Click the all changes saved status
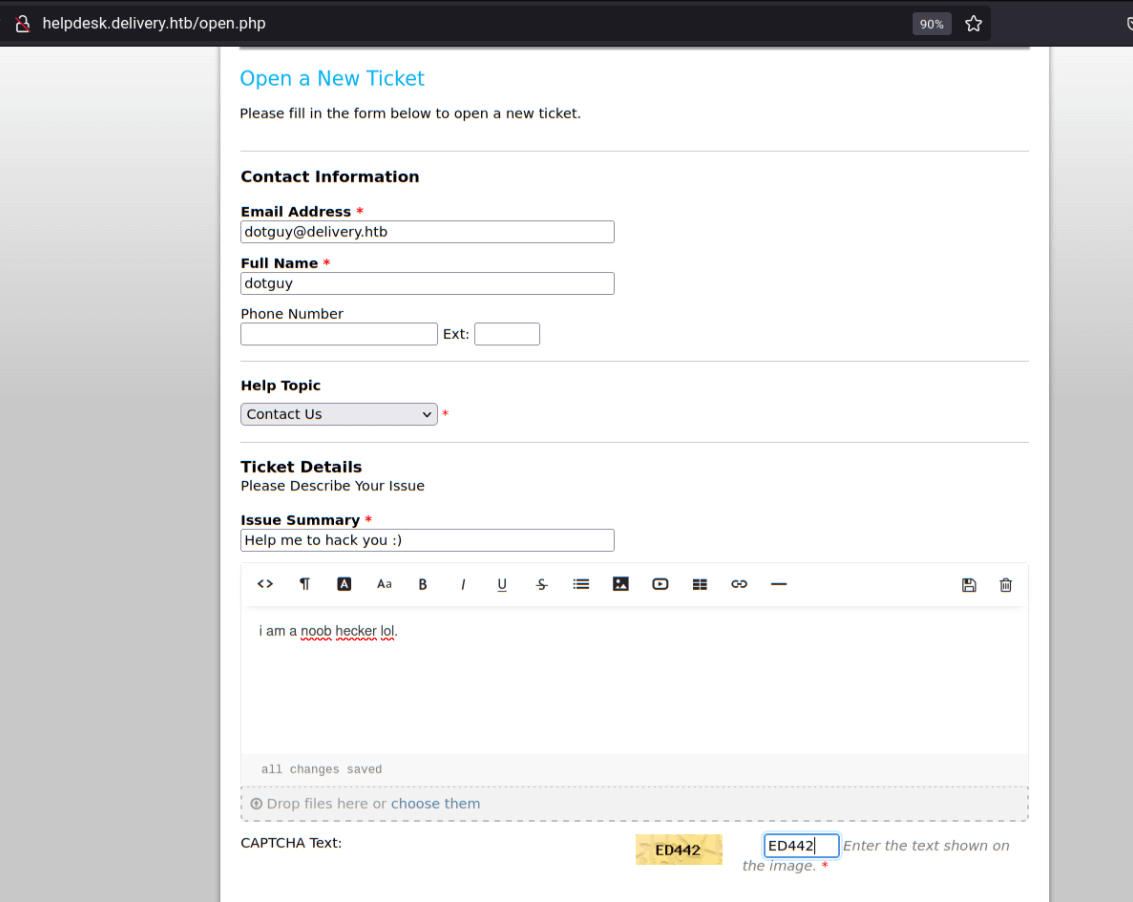 click(322, 769)
